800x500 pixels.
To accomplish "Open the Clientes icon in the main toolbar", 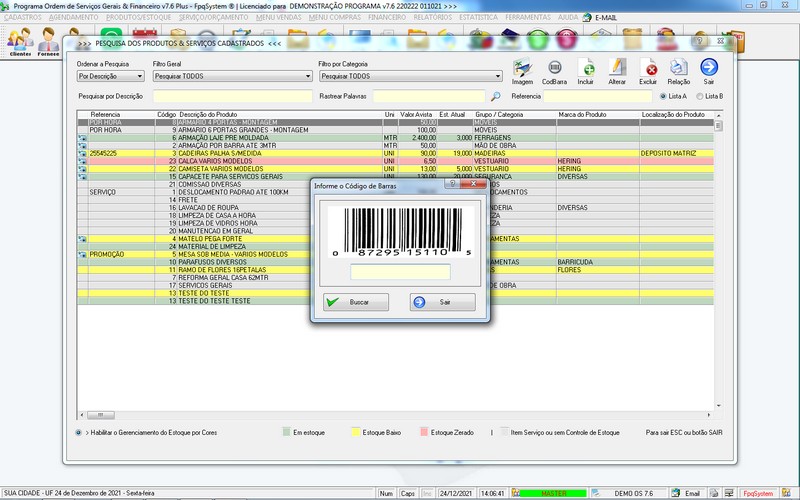I will pos(20,43).
